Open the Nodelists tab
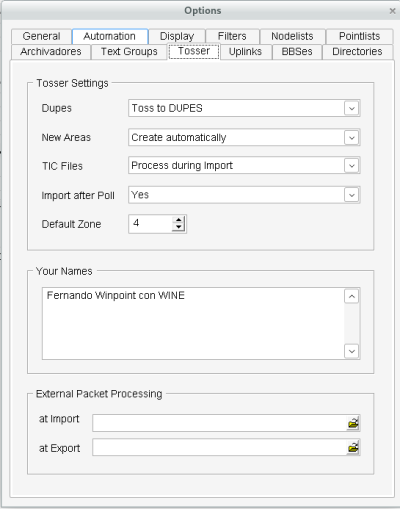The height and width of the screenshot is (509, 400). [x=292, y=36]
